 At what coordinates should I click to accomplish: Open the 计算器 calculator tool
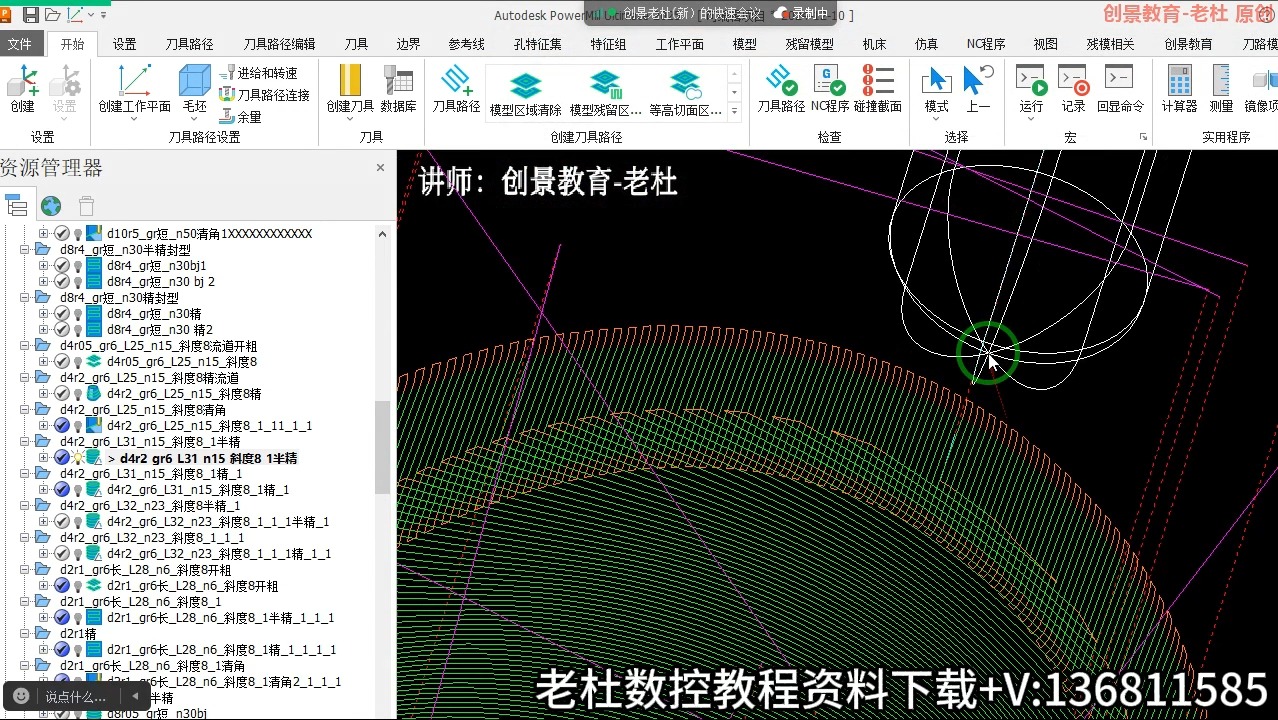coord(1179,88)
